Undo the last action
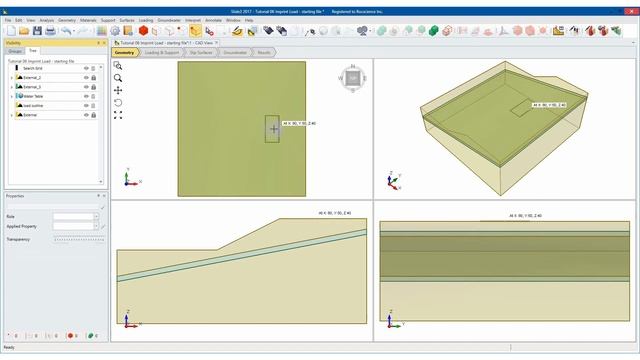Image resolution: width=640 pixels, height=360 pixels. coord(66,31)
